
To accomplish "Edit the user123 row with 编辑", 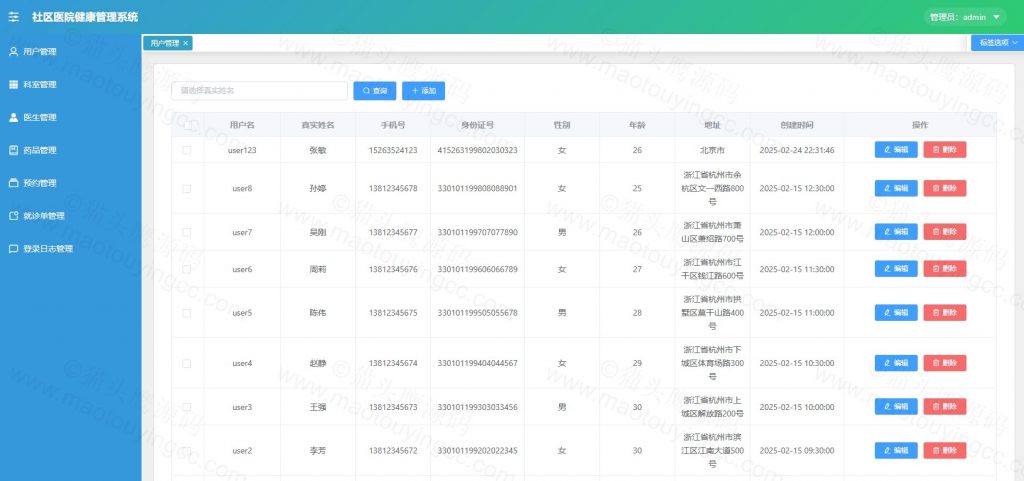I will coord(896,150).
